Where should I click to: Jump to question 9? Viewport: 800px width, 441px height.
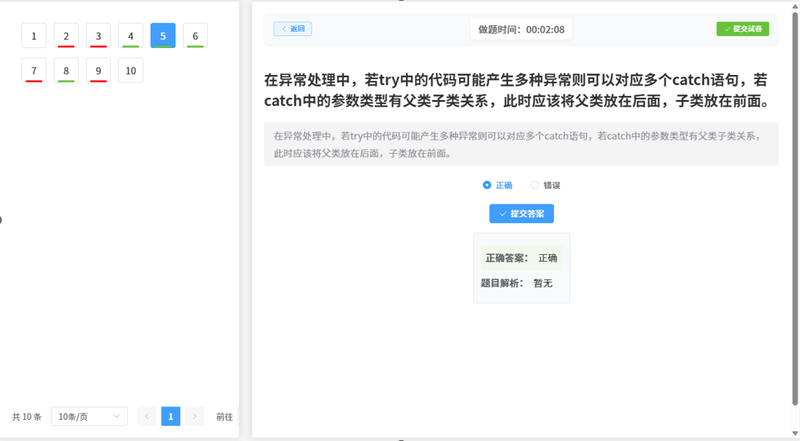point(98,70)
